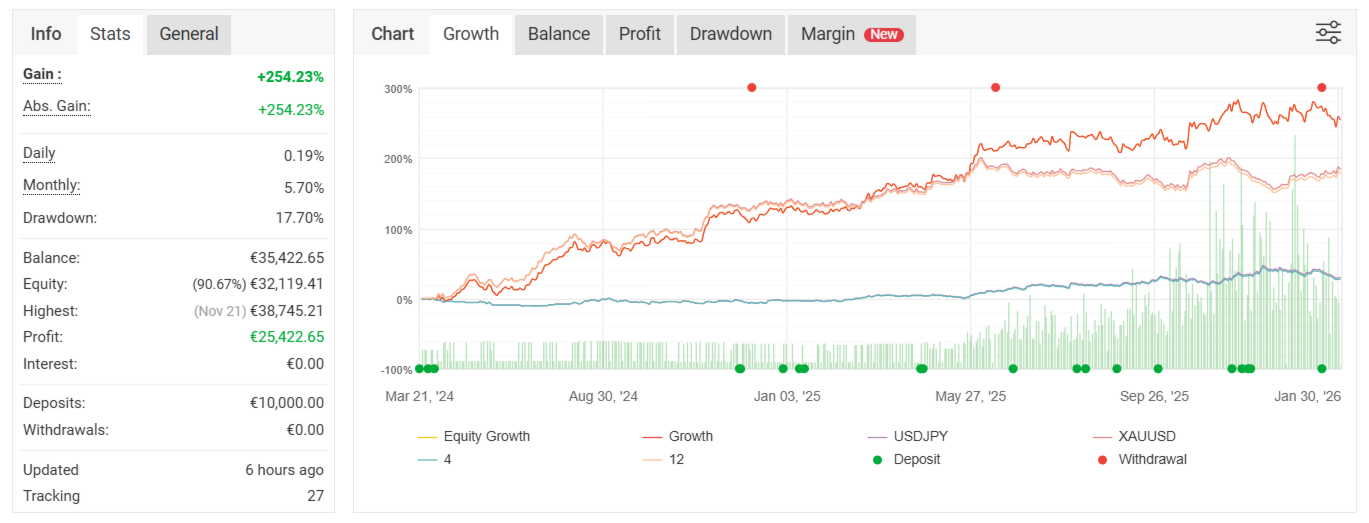Toggle the red Growth line legend entry
Screen dimensions: 1369x523
(690, 436)
